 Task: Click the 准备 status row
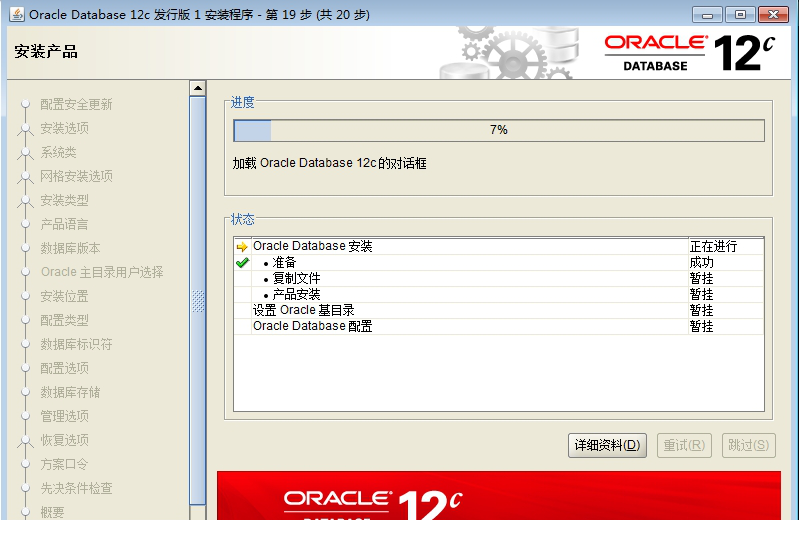point(498,263)
